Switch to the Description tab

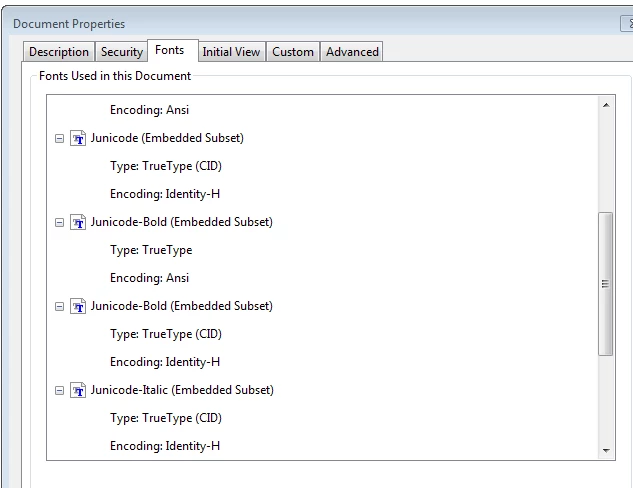tap(59, 52)
